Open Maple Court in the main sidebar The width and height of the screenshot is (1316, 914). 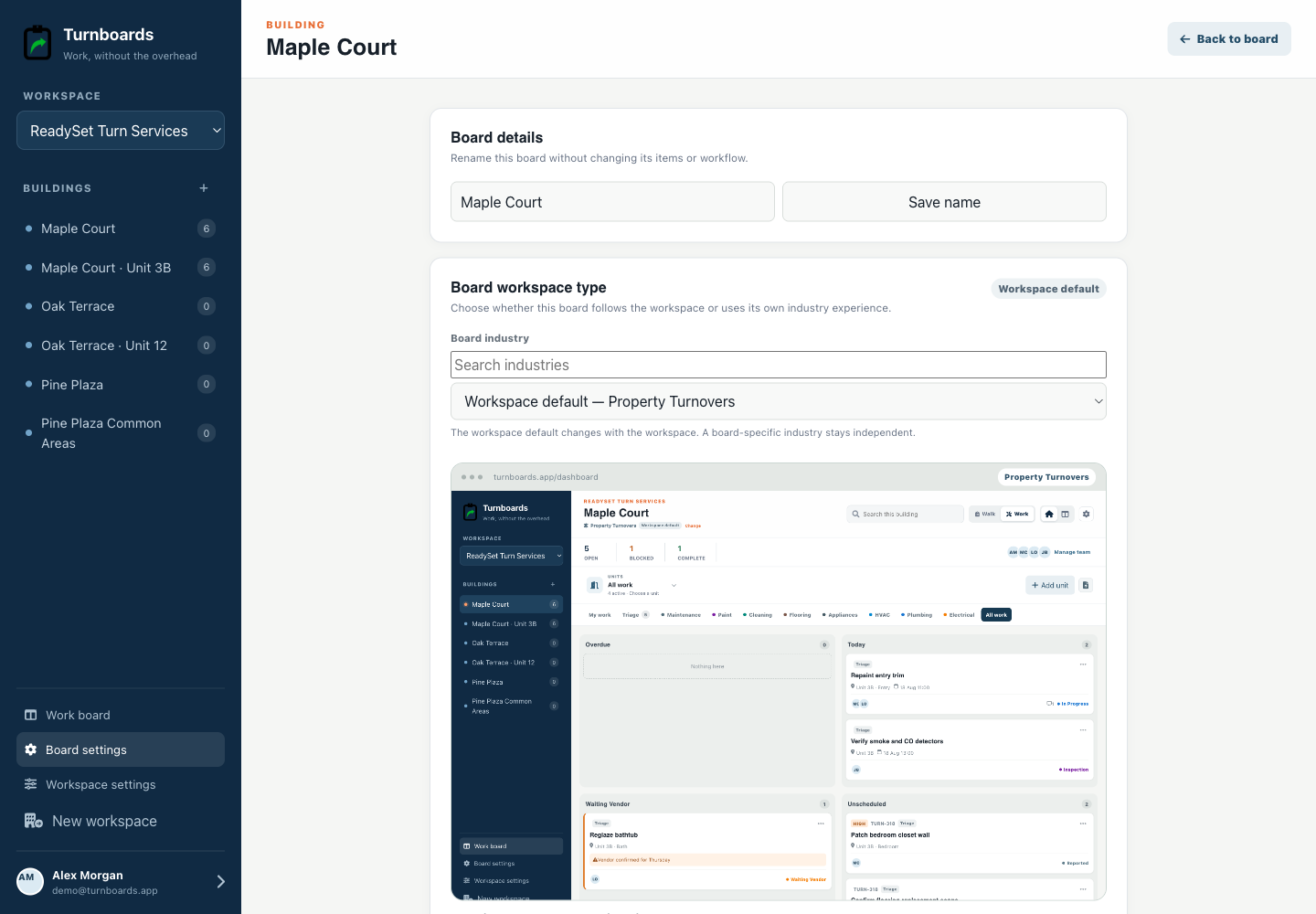(121, 228)
